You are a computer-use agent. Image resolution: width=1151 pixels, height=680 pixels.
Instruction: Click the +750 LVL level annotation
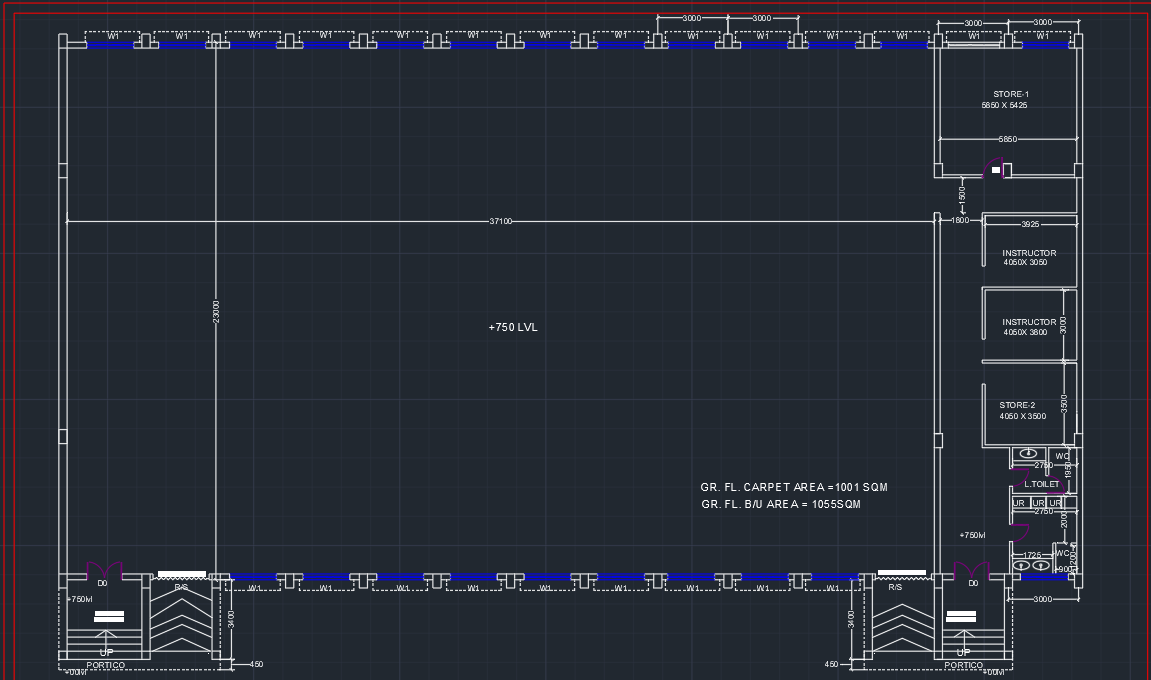[x=513, y=328]
